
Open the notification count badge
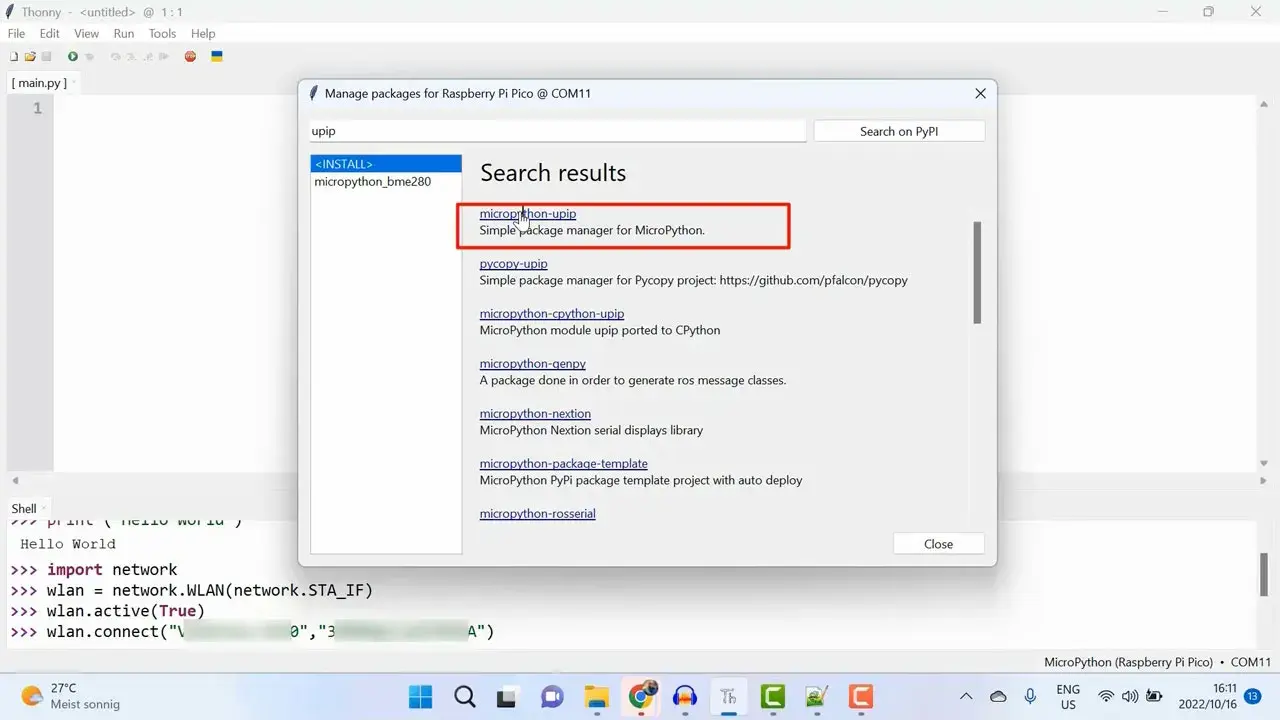coord(1252,696)
